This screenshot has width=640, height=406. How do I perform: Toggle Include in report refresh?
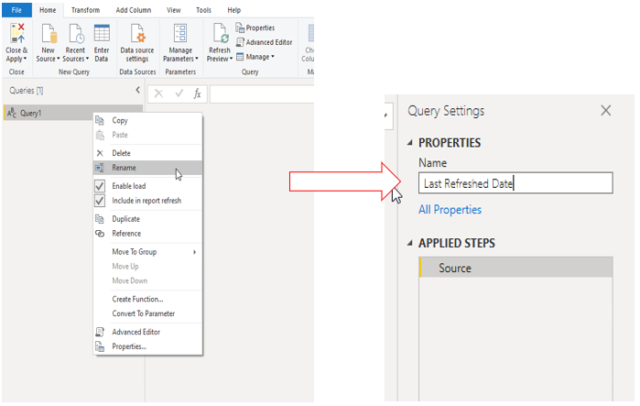(99, 200)
